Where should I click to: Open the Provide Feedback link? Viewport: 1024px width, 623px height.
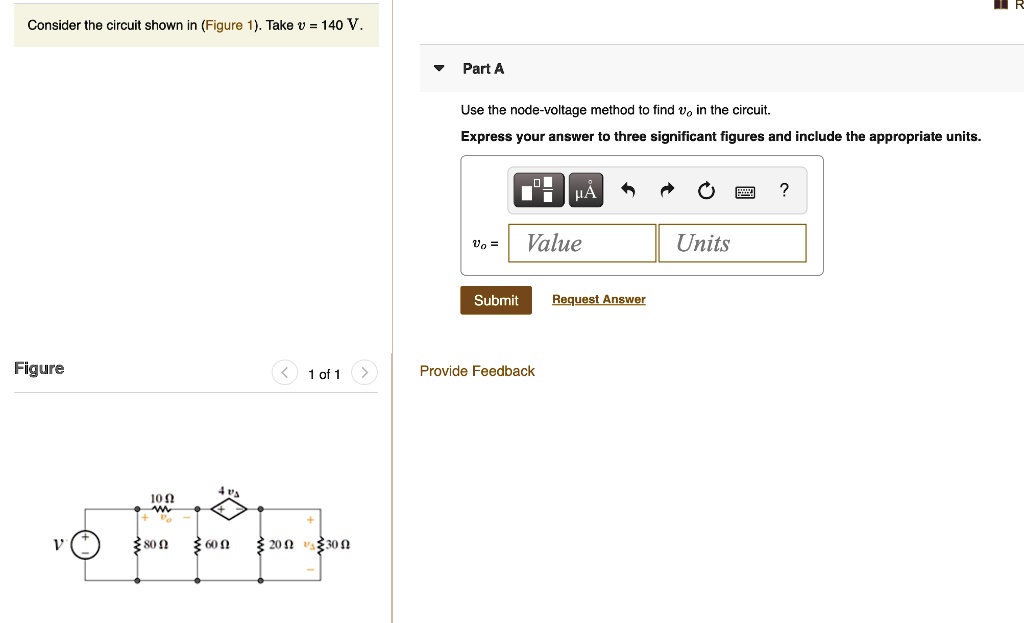pos(476,370)
